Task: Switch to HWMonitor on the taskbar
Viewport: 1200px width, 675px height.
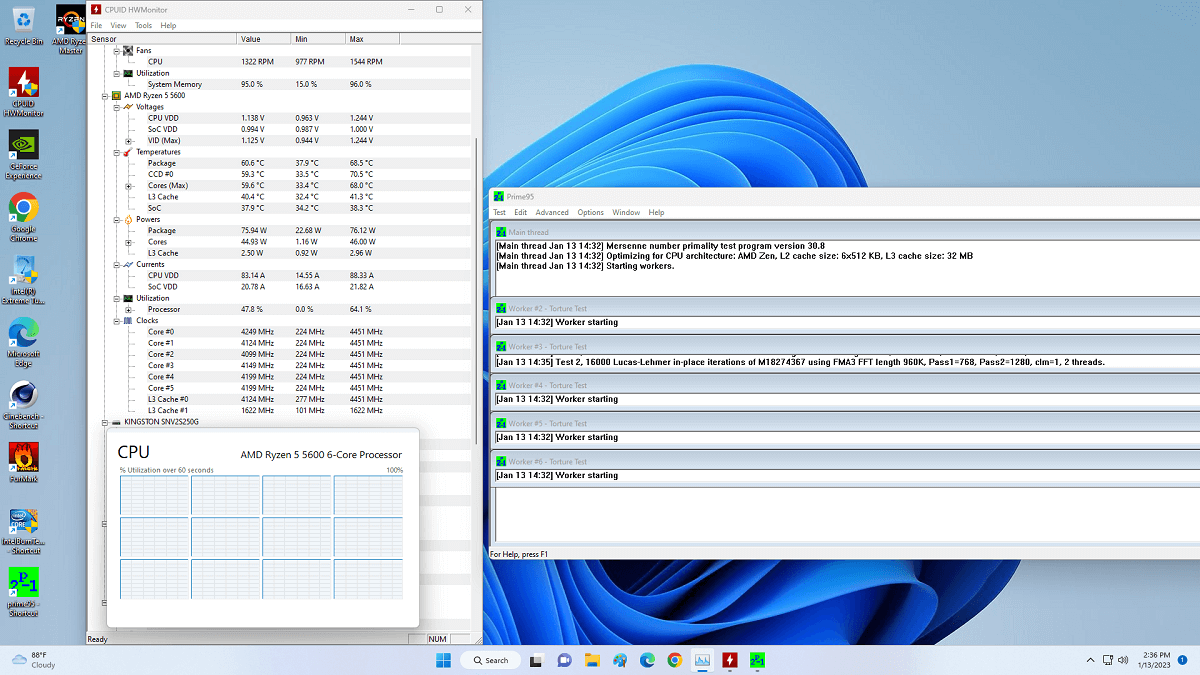Action: tap(731, 660)
